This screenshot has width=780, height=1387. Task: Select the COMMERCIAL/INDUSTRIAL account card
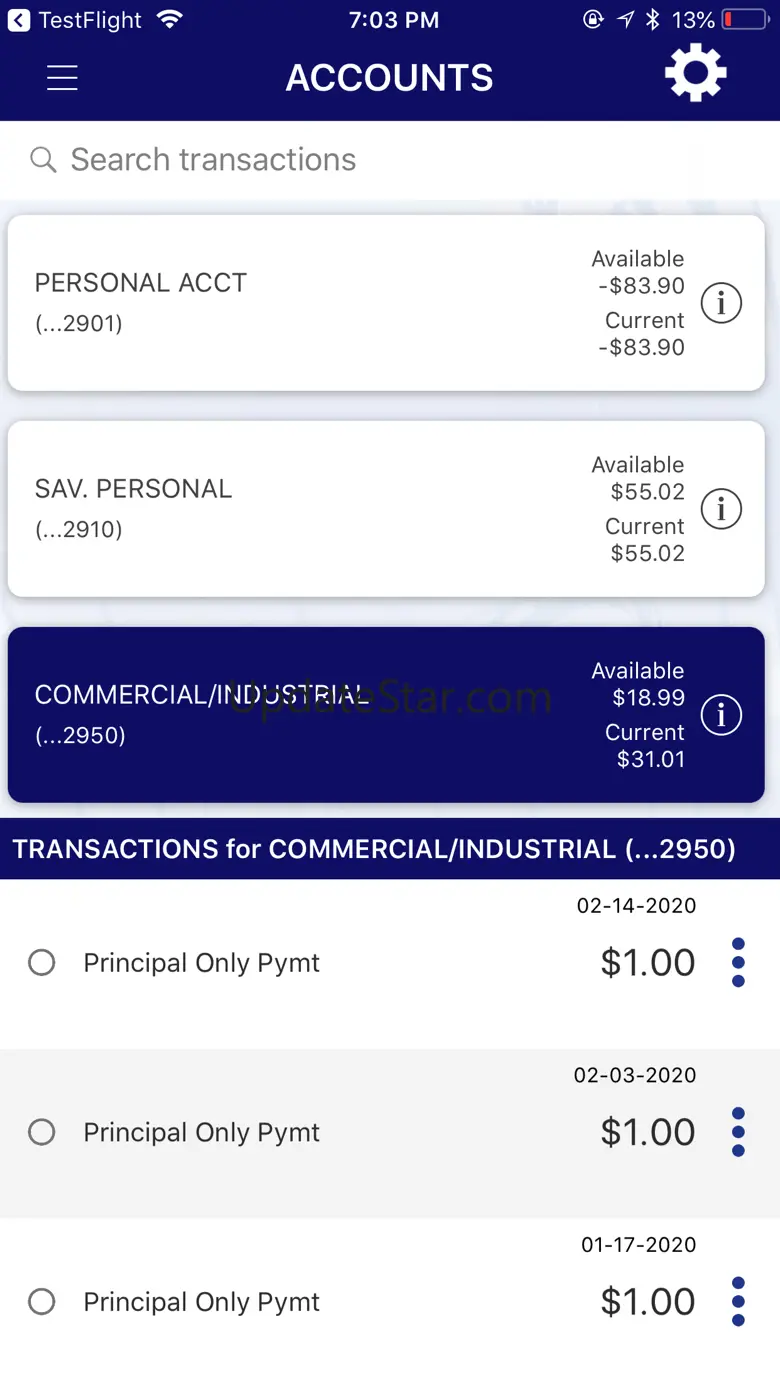click(x=386, y=715)
